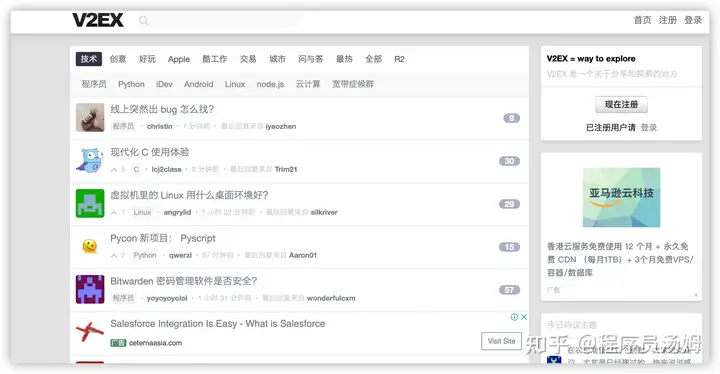Open last replier wonderfulcxm's profile
The width and height of the screenshot is (720, 374).
(331, 298)
